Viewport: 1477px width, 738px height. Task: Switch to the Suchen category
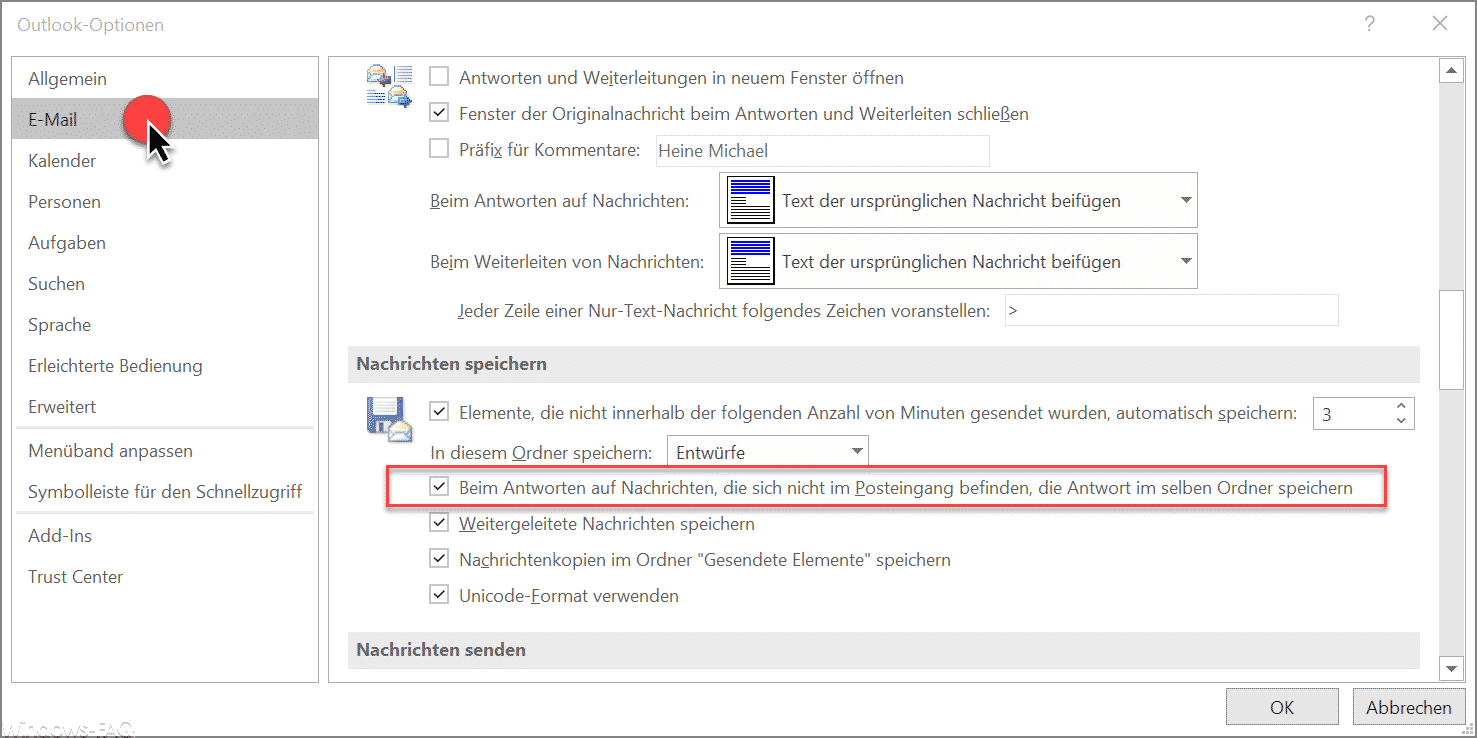[165, 283]
